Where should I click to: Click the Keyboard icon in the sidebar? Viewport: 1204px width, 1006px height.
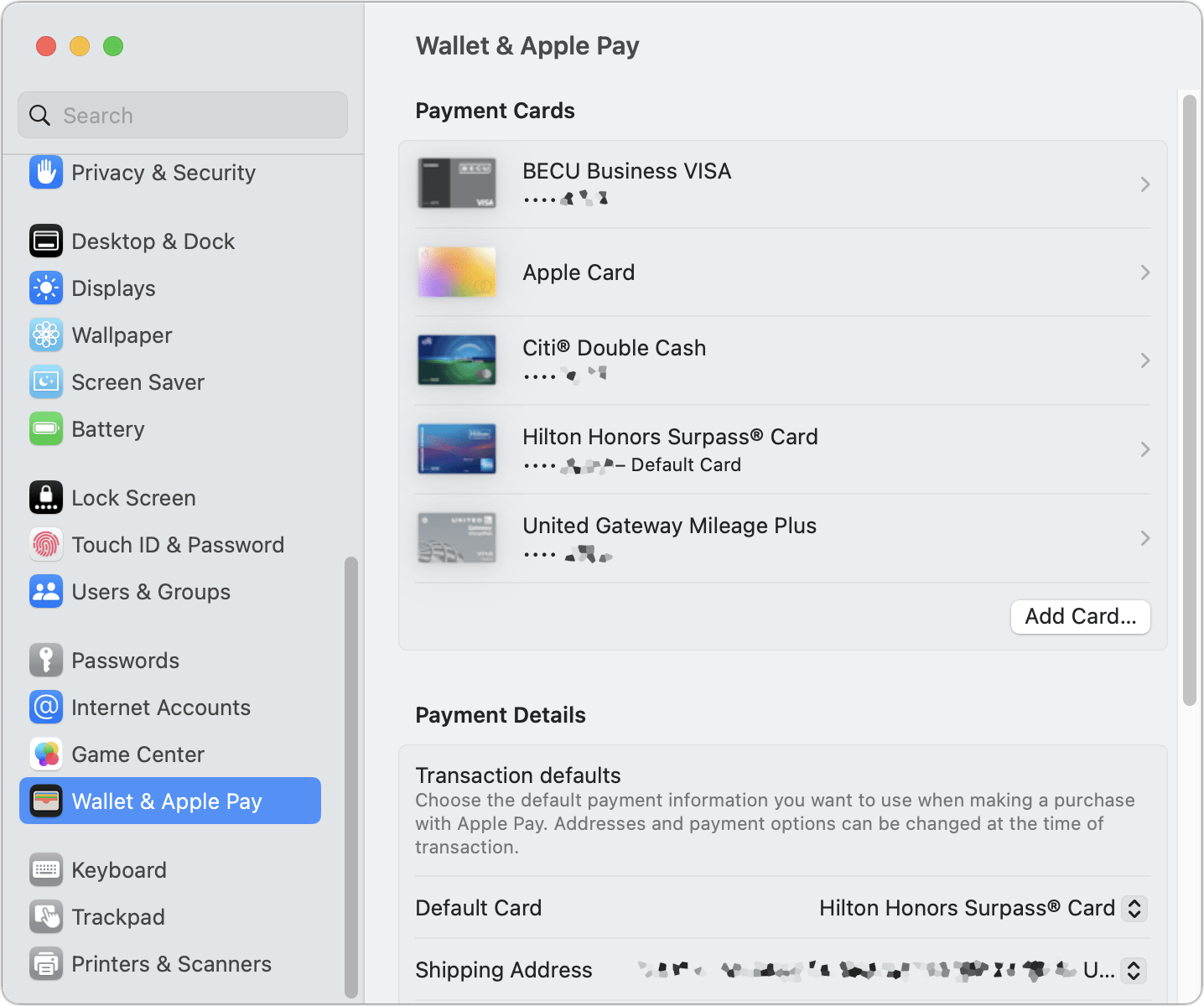45,869
